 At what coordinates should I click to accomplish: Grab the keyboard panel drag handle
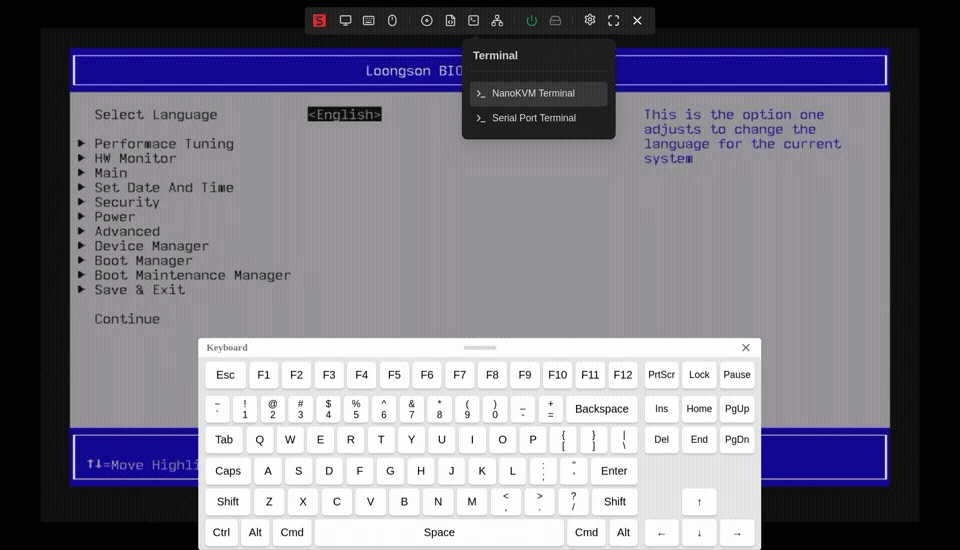click(480, 347)
